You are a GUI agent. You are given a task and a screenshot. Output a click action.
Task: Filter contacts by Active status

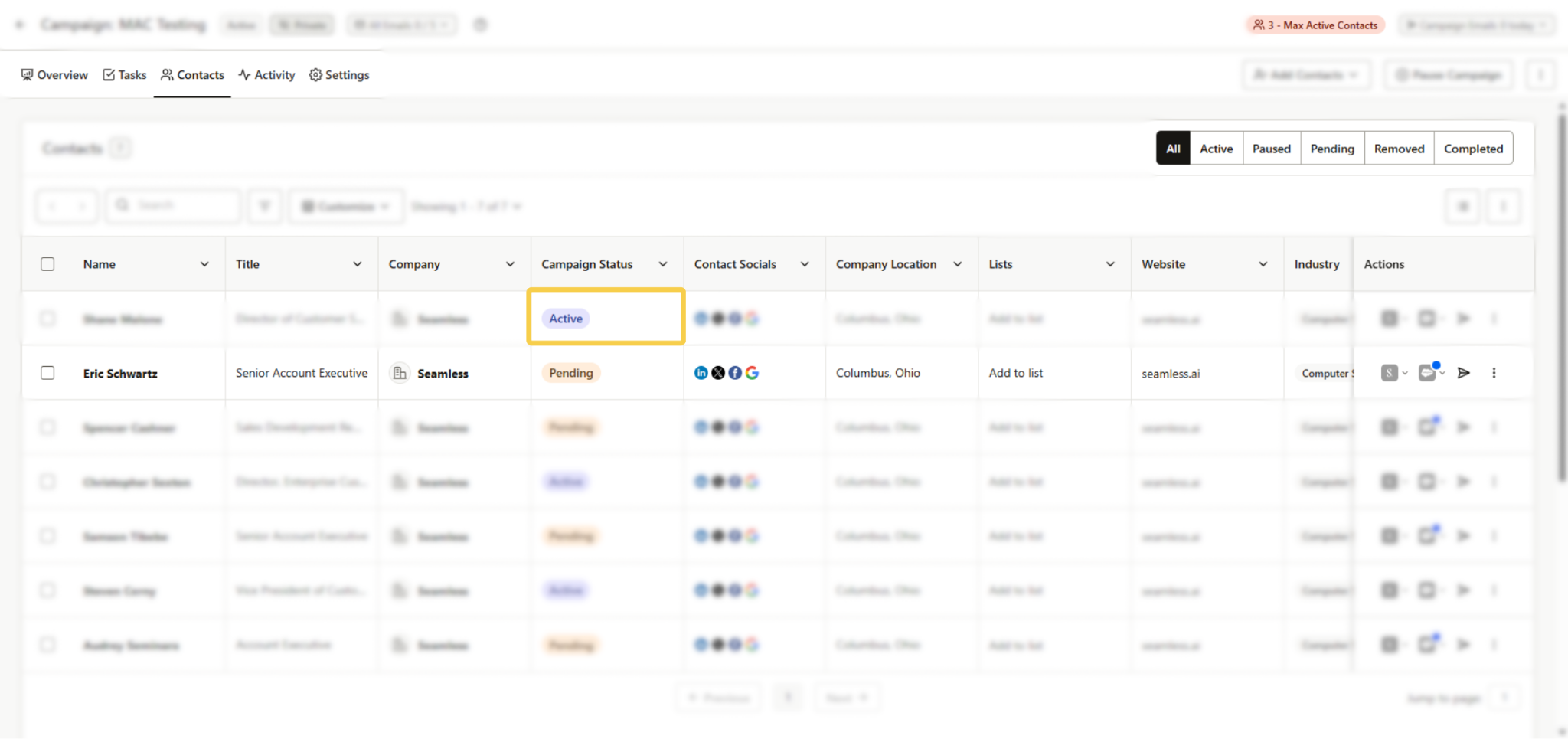pyautogui.click(x=1216, y=149)
